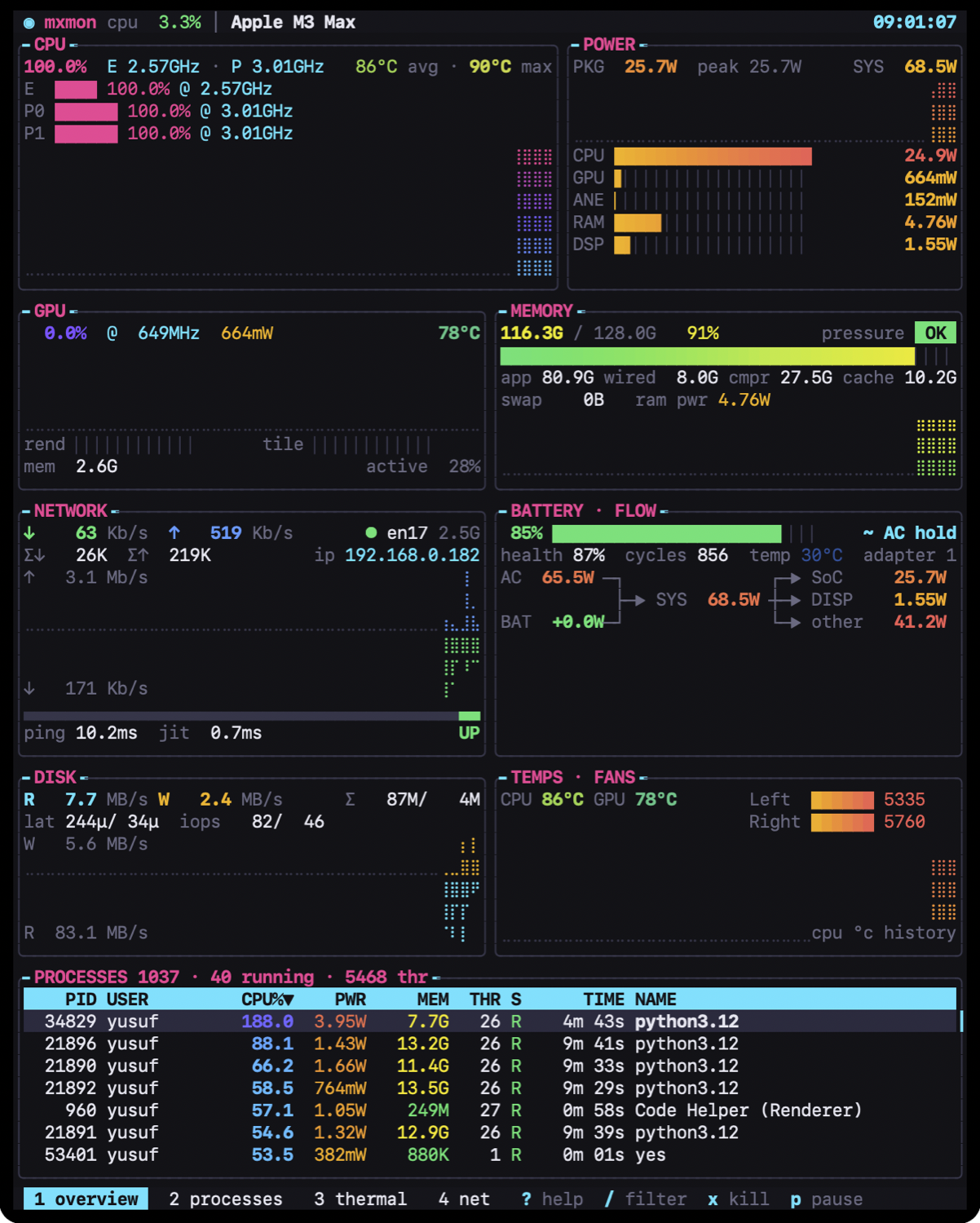Viewport: 980px width, 1223px height.
Task: Click the Left fan speed bar
Action: coord(842,799)
